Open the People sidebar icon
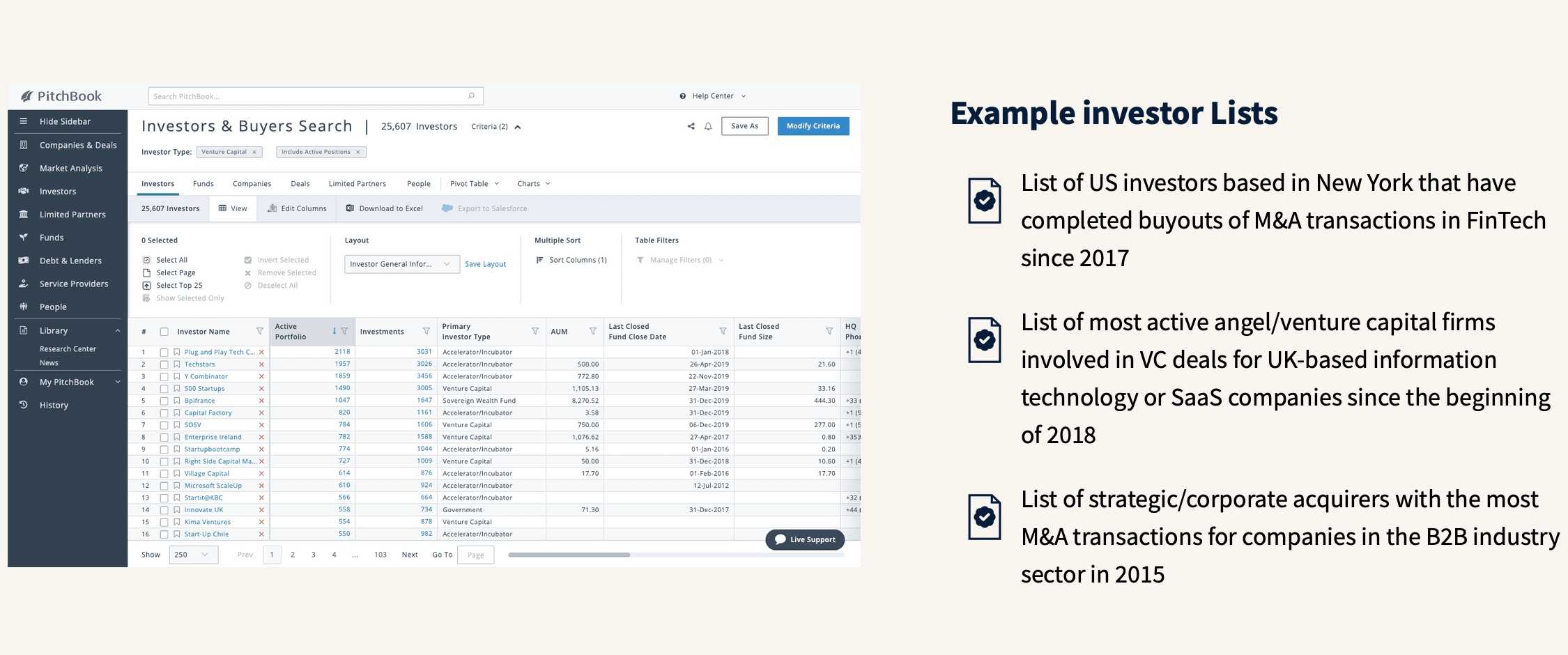The height and width of the screenshot is (655, 1568). (x=24, y=307)
